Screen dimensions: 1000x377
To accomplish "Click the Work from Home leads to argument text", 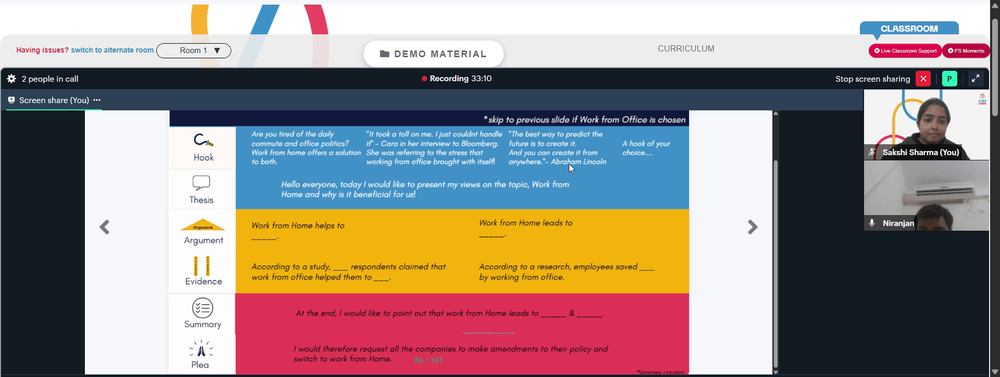I will [526, 228].
